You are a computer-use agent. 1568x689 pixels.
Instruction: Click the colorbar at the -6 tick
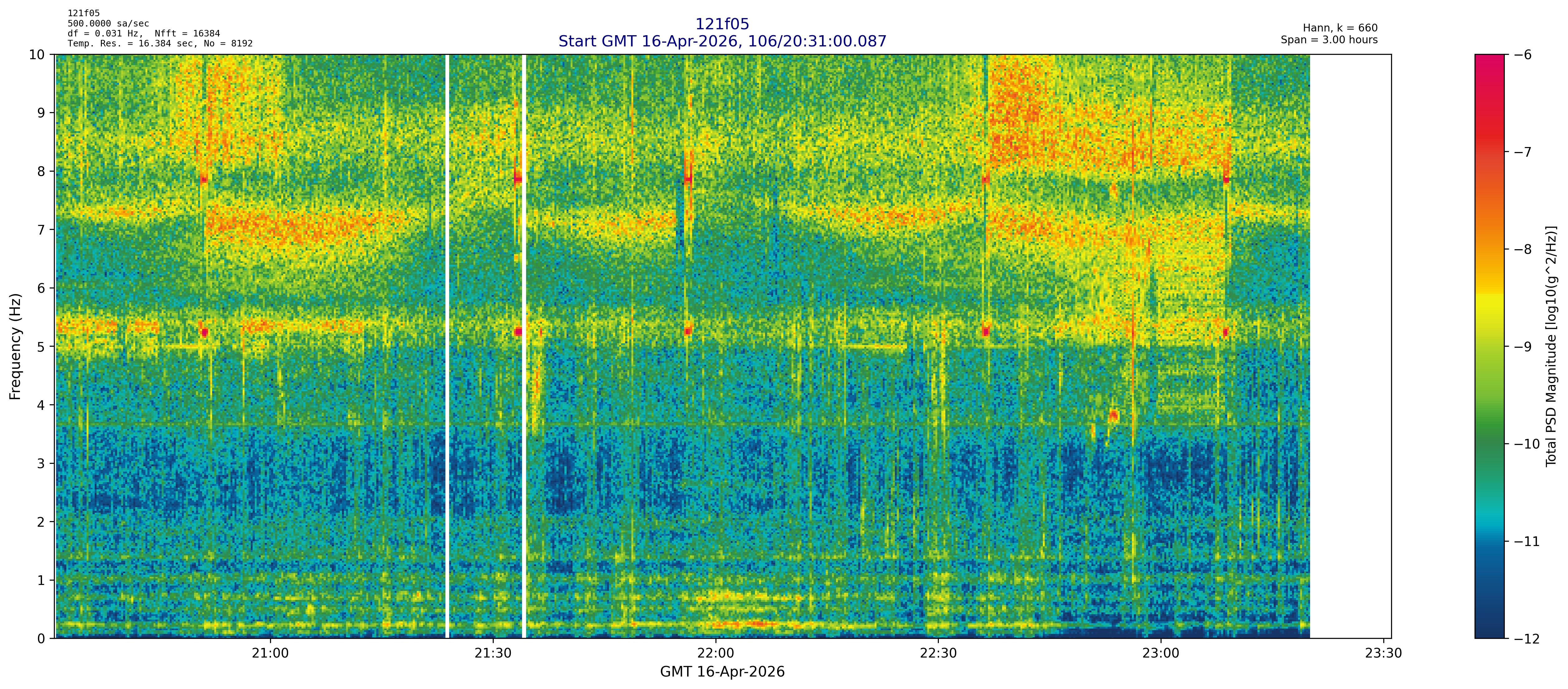pyautogui.click(x=1489, y=56)
